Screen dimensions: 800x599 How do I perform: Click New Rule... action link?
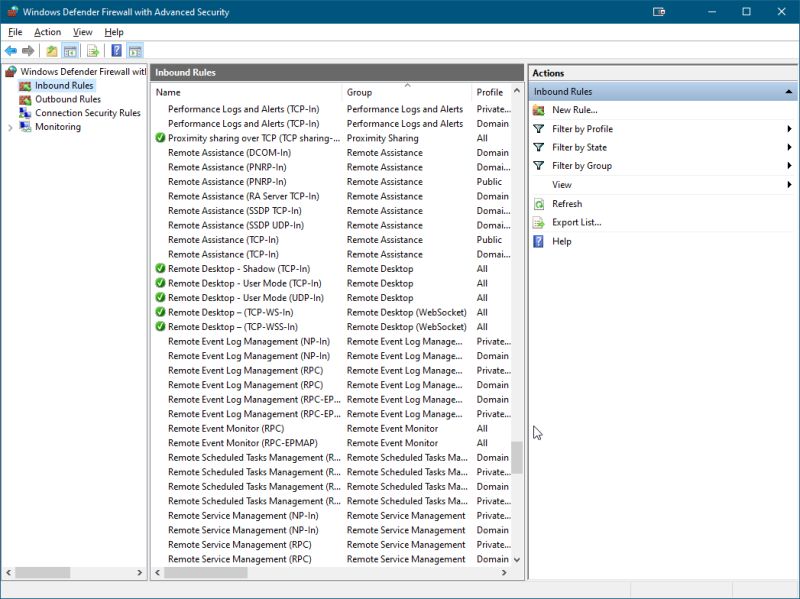[x=574, y=110]
